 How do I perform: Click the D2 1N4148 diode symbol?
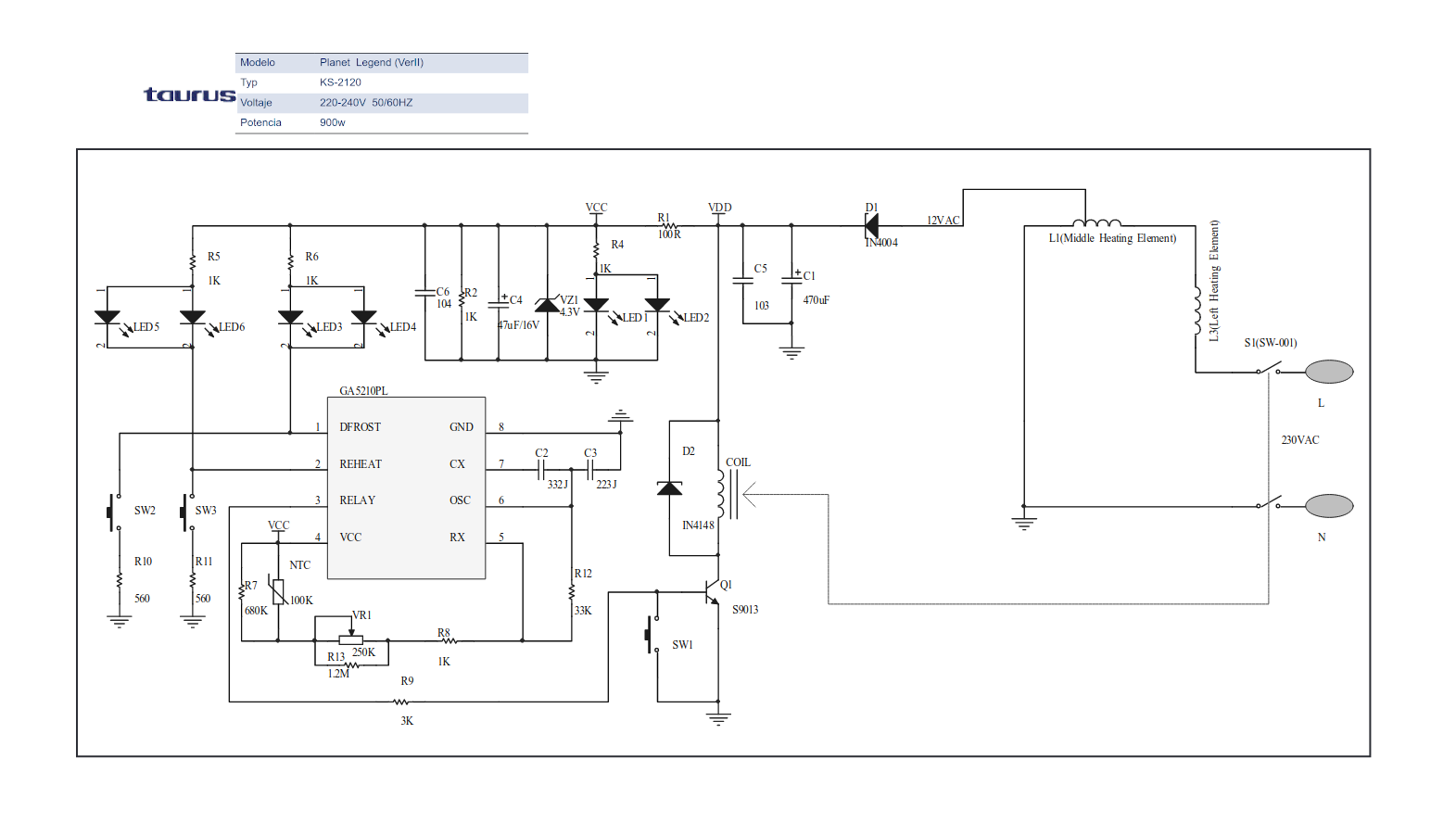click(669, 488)
